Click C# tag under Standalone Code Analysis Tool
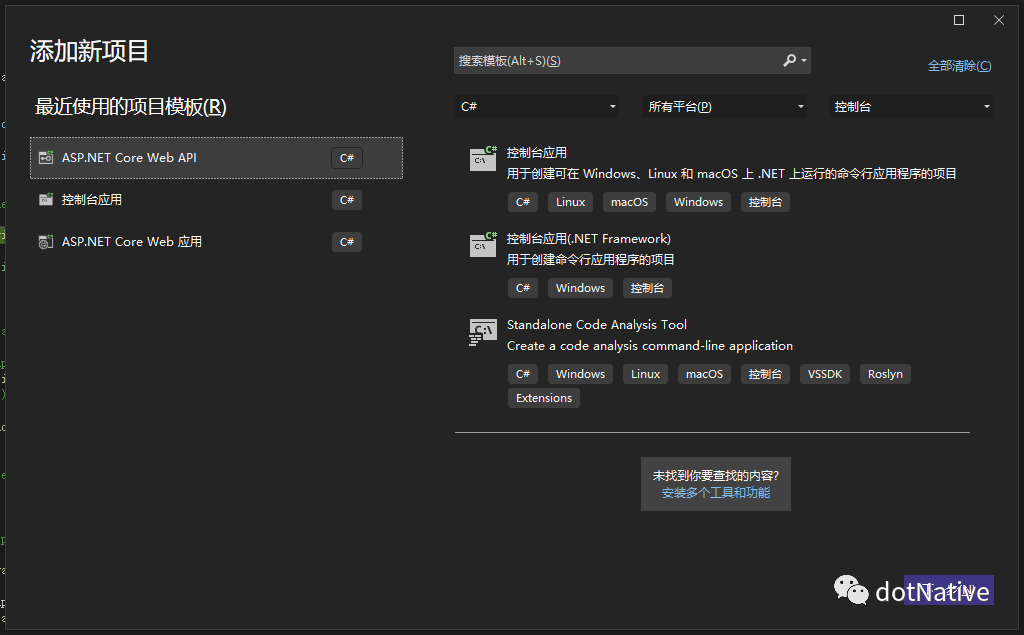Screen dimensions: 1024x635 [x=522, y=374]
